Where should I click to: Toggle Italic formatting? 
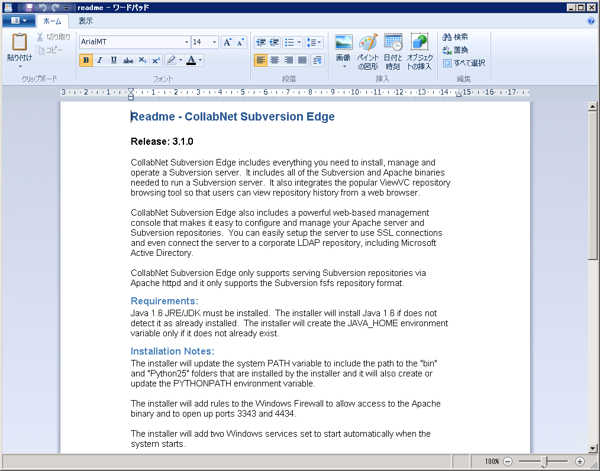point(99,60)
